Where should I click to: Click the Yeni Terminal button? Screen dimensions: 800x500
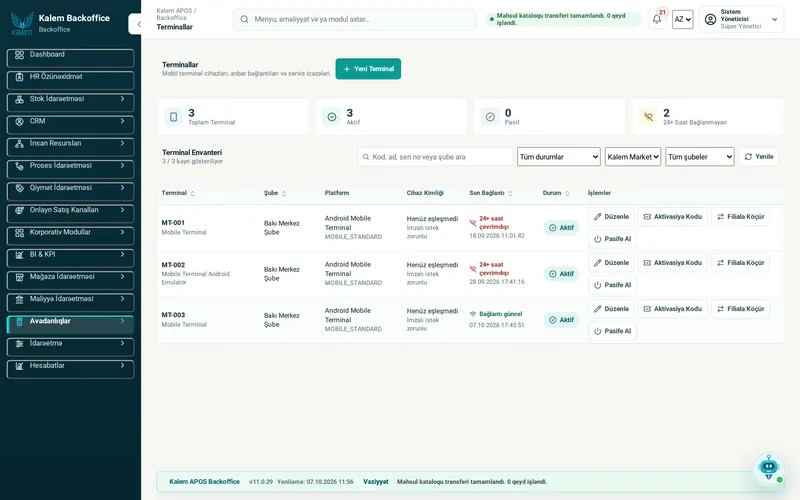[368, 69]
